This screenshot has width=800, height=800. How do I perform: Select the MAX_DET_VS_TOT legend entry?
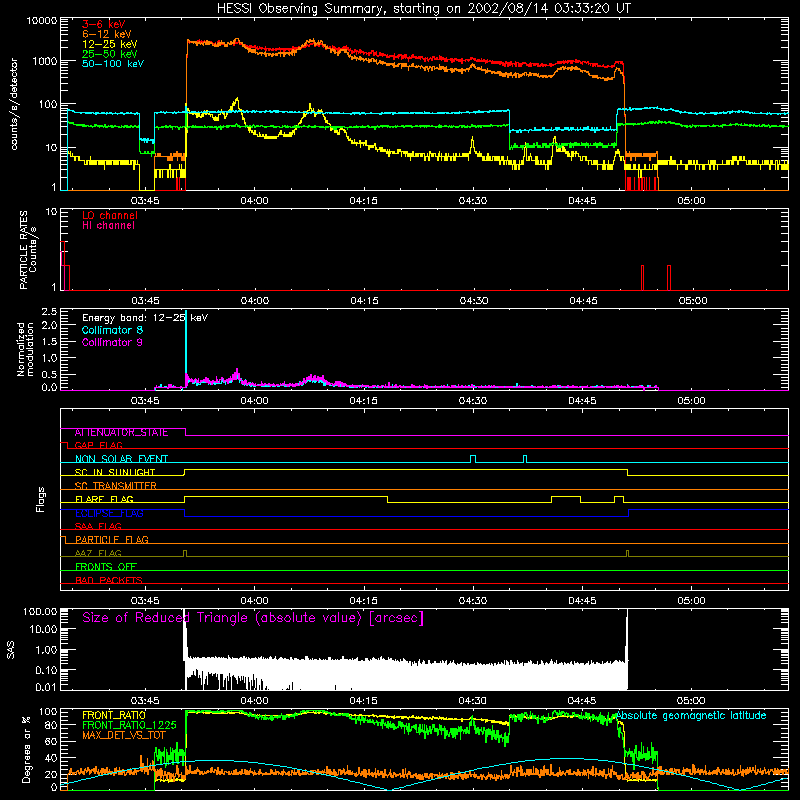124,735
